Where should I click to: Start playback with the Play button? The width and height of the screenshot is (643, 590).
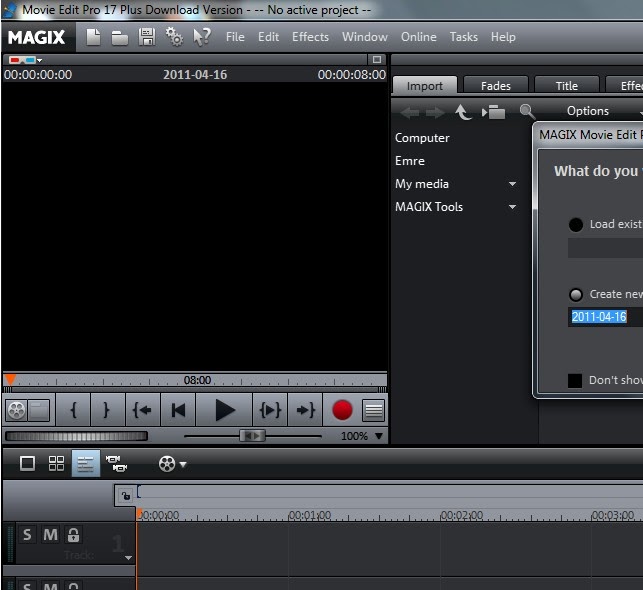[x=224, y=410]
